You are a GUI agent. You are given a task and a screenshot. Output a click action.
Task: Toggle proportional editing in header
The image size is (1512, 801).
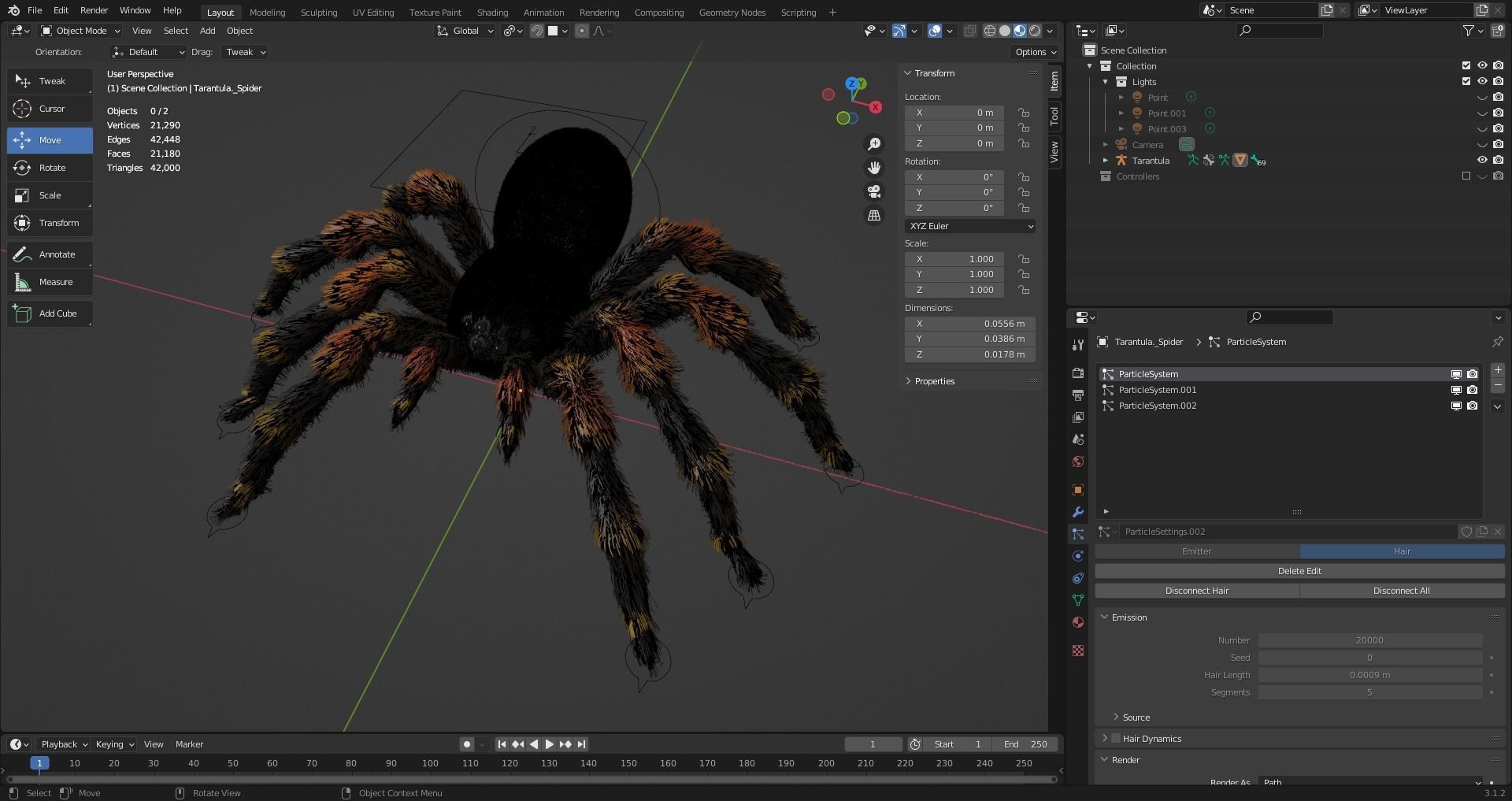click(x=581, y=31)
